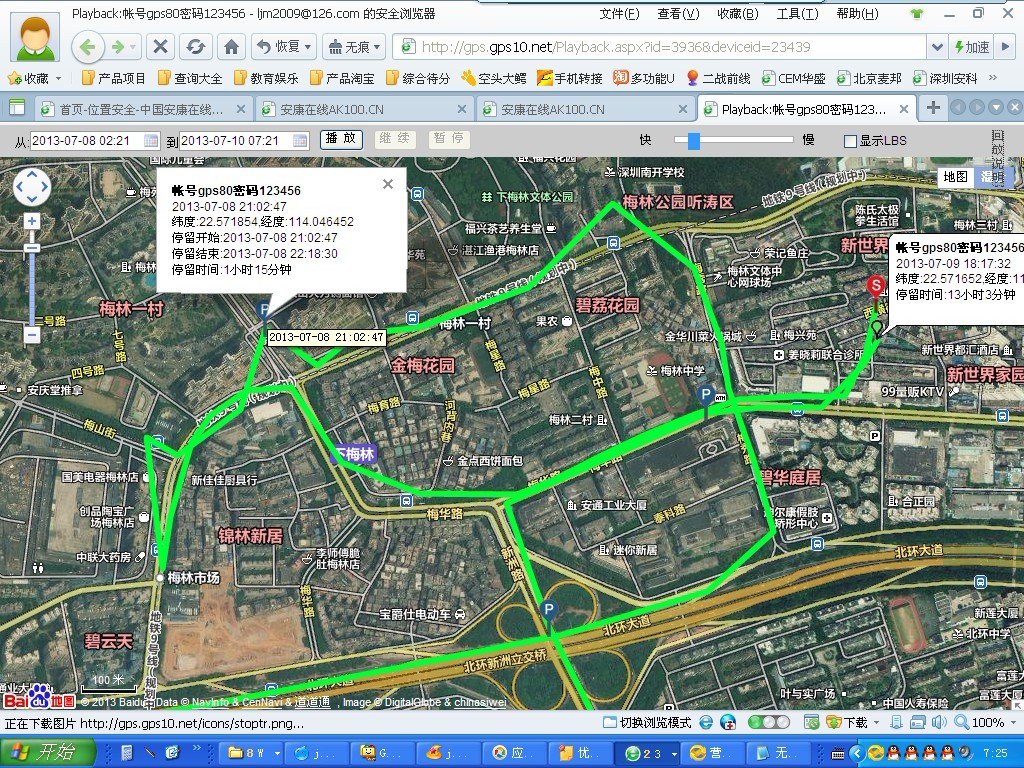Open the 帮助(H) menu

[857, 14]
